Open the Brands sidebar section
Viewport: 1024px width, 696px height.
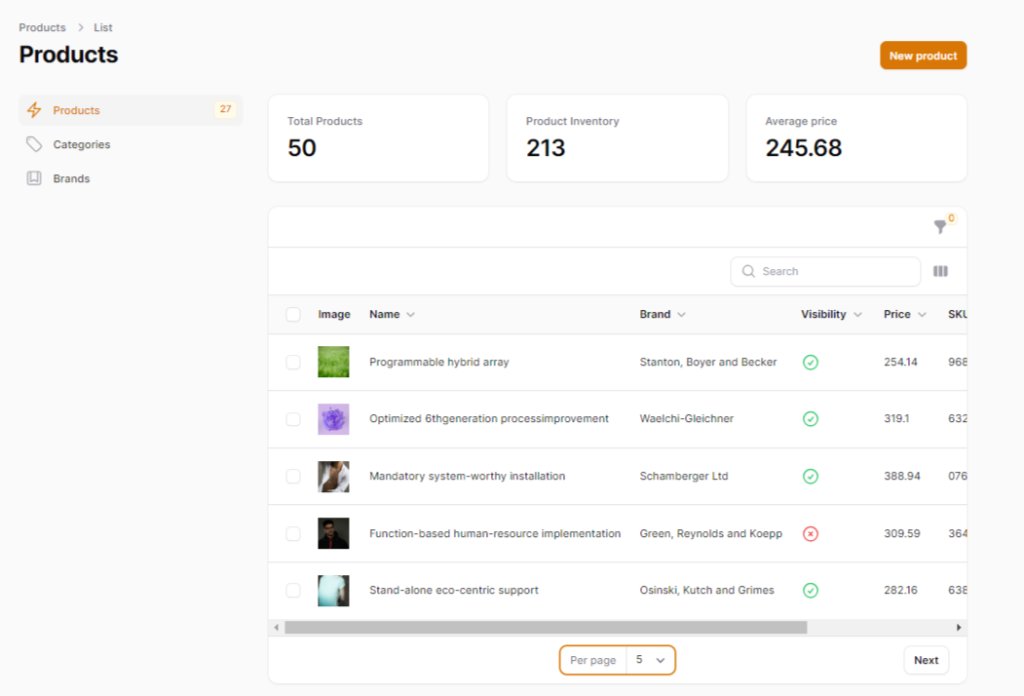(131, 178)
